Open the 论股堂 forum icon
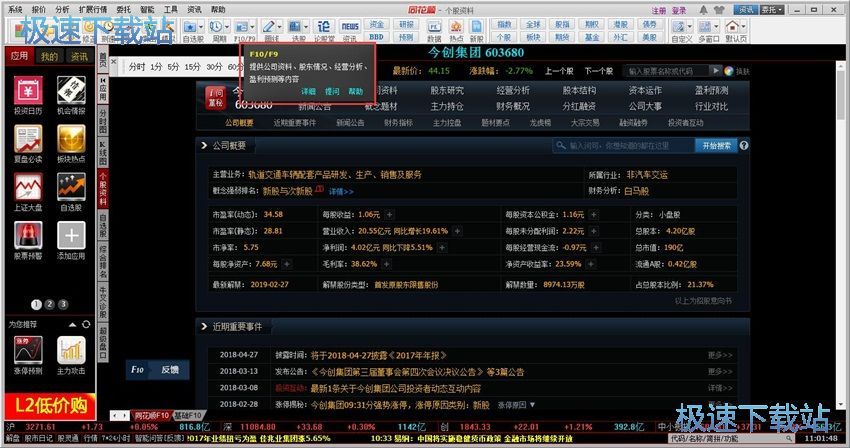 [324, 27]
